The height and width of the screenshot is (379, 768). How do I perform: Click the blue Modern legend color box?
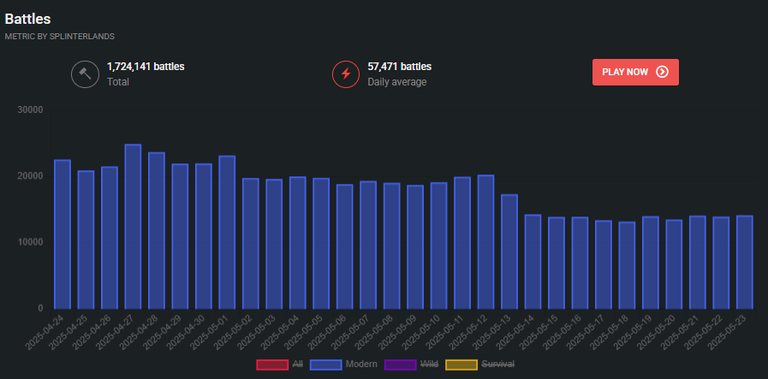[x=326, y=365]
